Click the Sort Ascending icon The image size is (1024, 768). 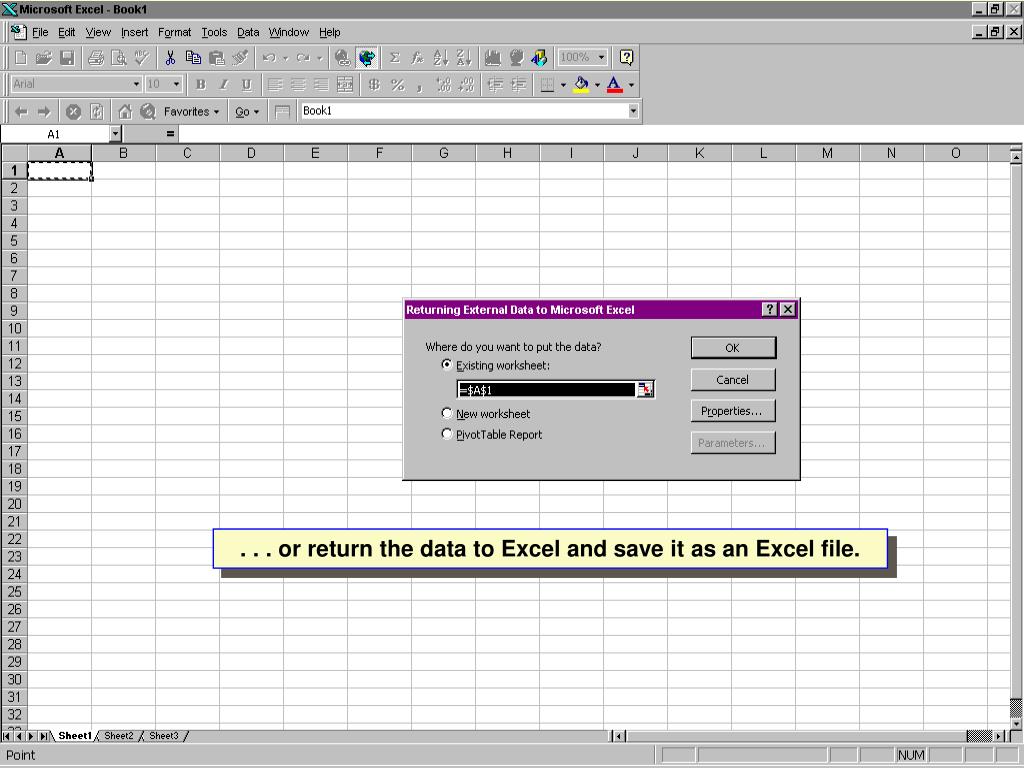point(441,57)
